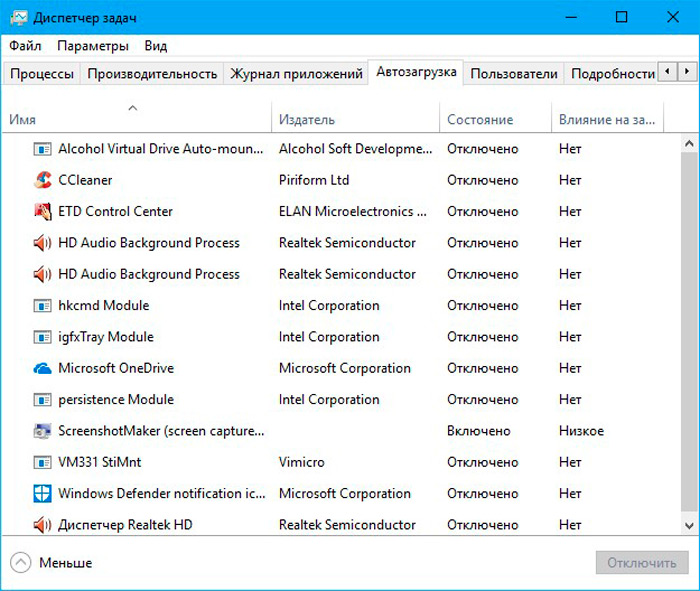
Task: Click the CCleaner startup entry icon
Action: 42,180
